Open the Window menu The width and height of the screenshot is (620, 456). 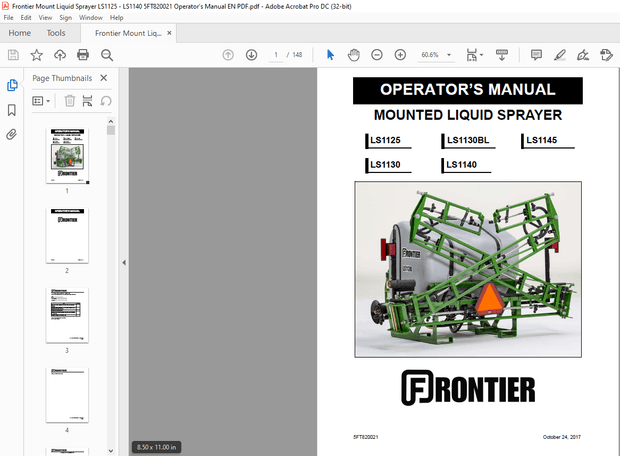point(91,17)
